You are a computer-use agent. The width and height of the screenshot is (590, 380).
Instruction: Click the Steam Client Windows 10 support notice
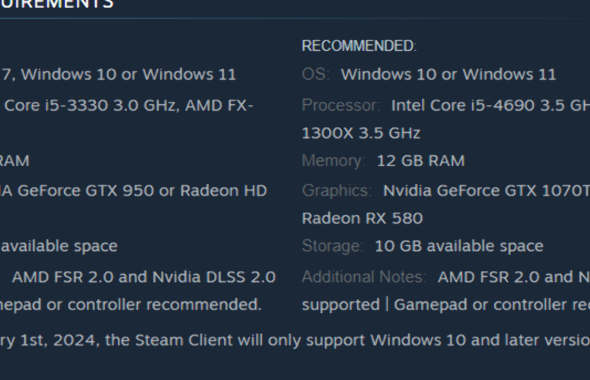(295, 340)
